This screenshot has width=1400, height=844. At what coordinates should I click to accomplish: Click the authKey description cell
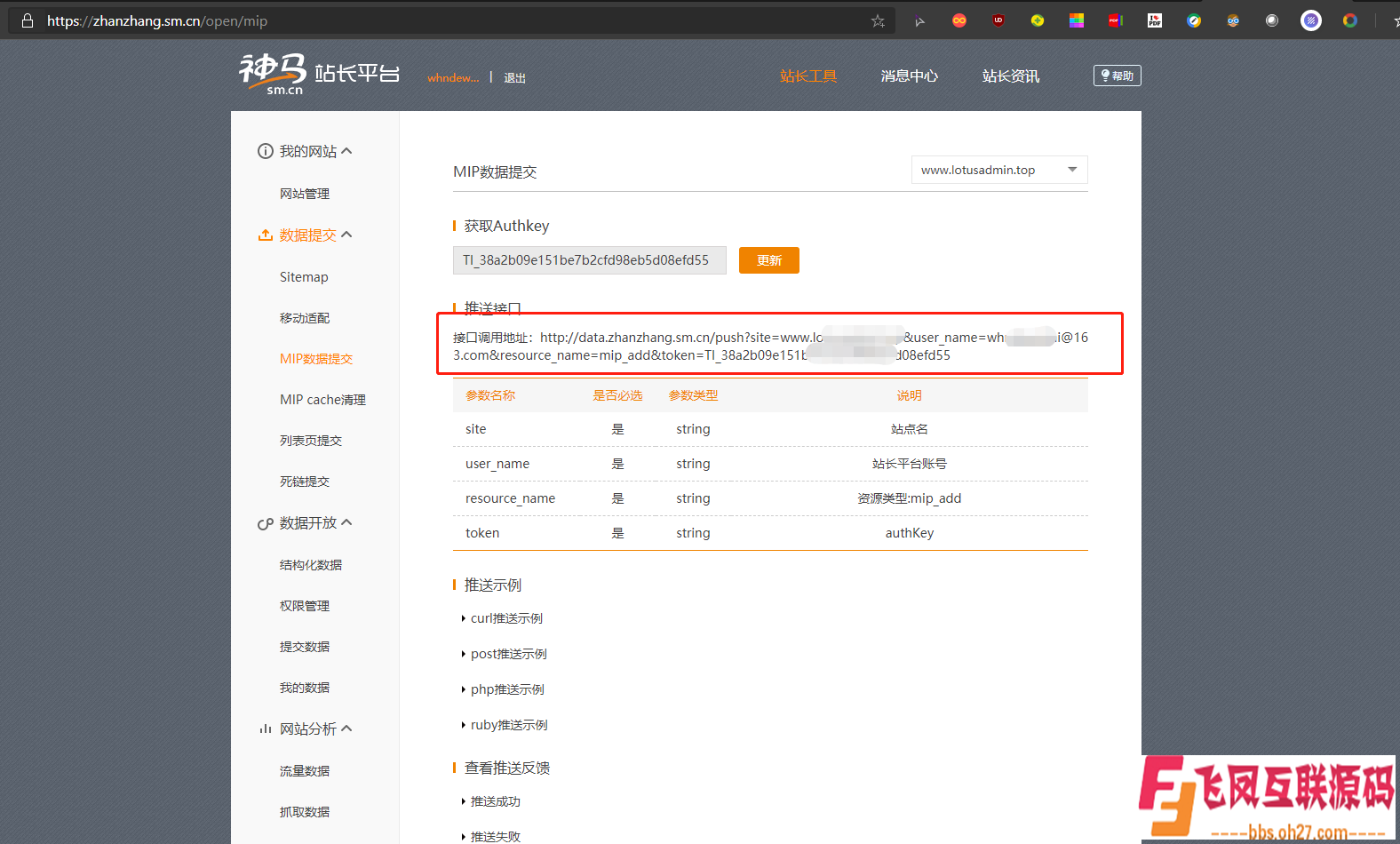click(909, 533)
